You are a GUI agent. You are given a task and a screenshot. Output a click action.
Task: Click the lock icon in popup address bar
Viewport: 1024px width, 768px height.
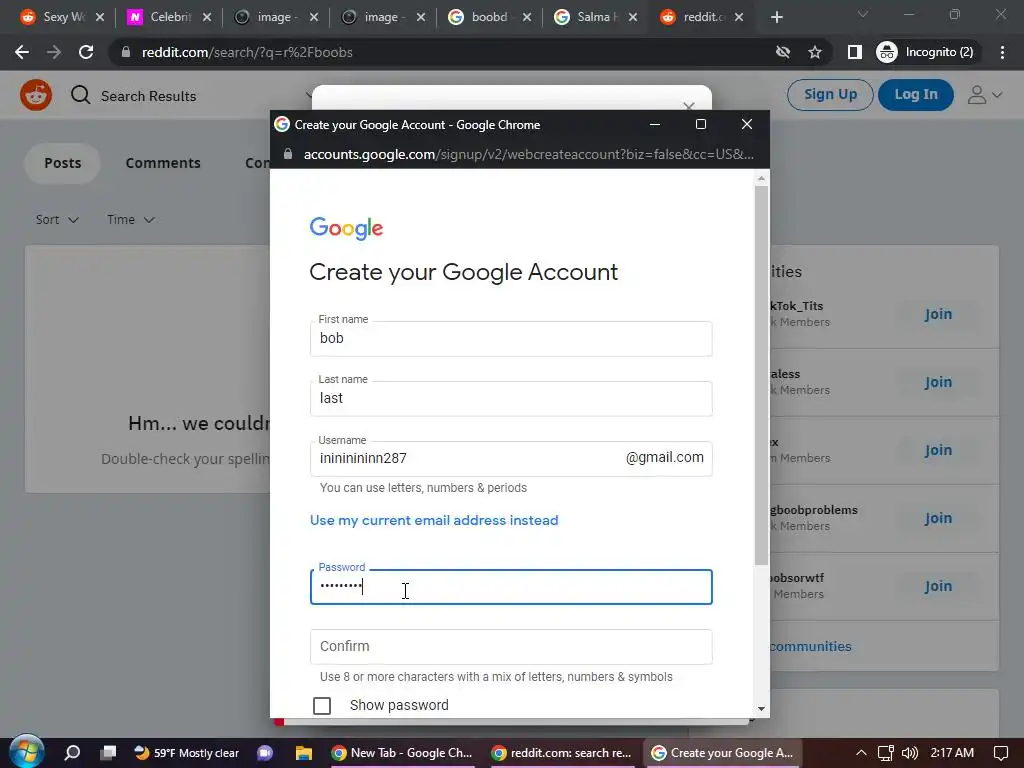pos(288,154)
